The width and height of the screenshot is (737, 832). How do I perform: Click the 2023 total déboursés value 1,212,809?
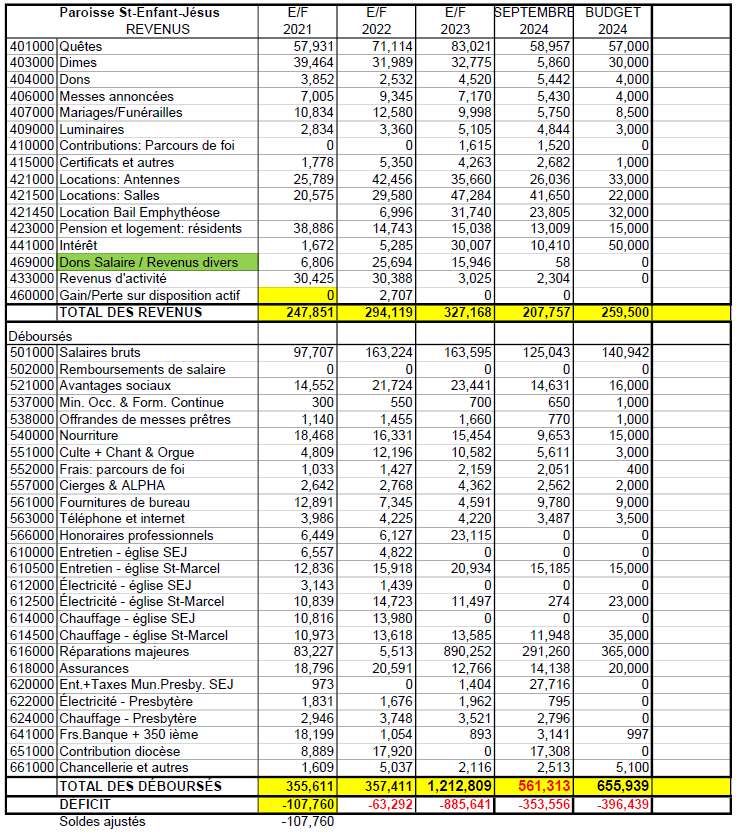tap(455, 786)
